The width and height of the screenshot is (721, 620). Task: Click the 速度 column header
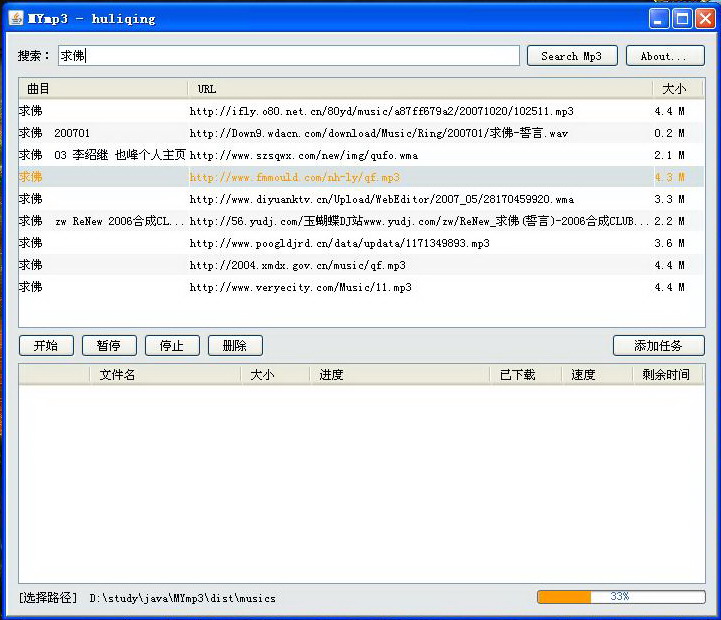(597, 375)
